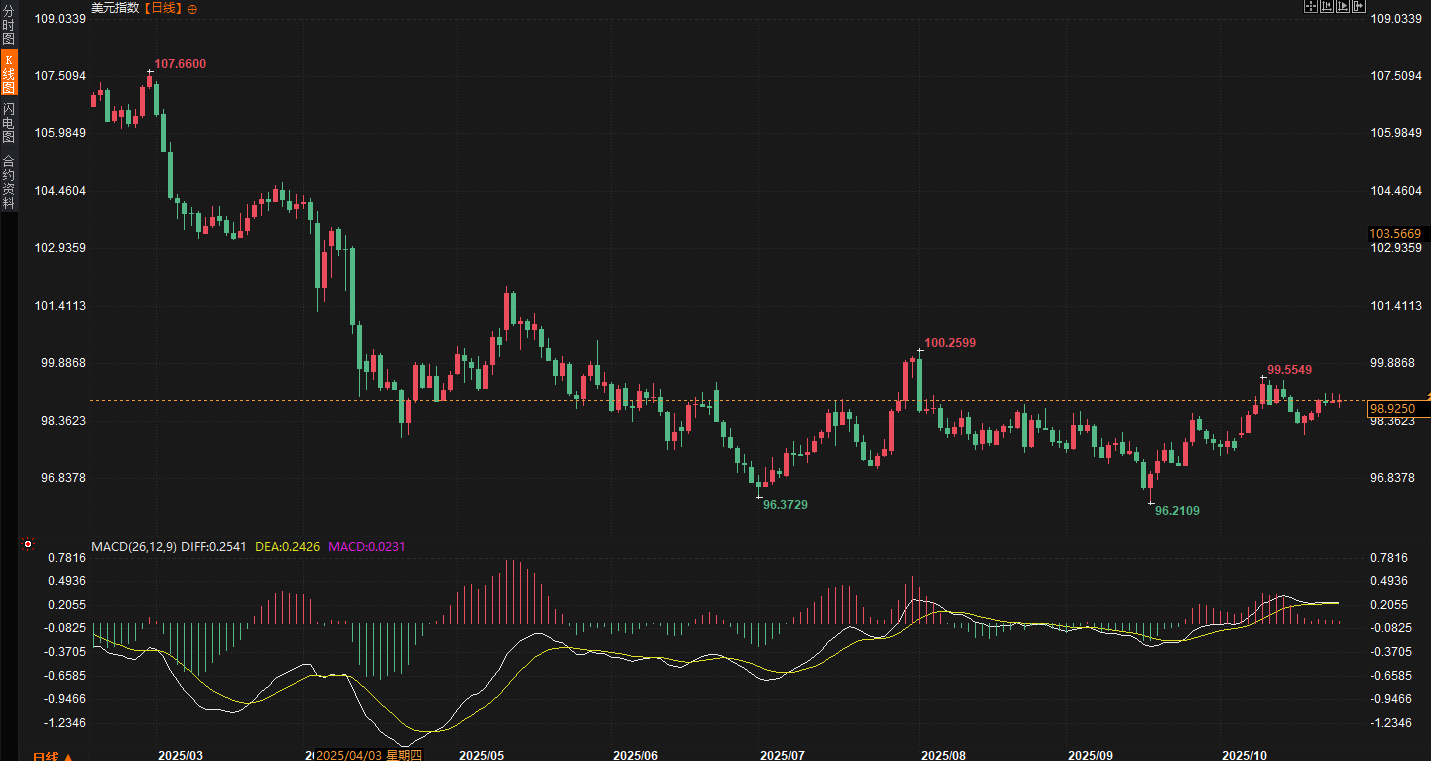Click the 2025/05 date on the time axis

pos(481,755)
